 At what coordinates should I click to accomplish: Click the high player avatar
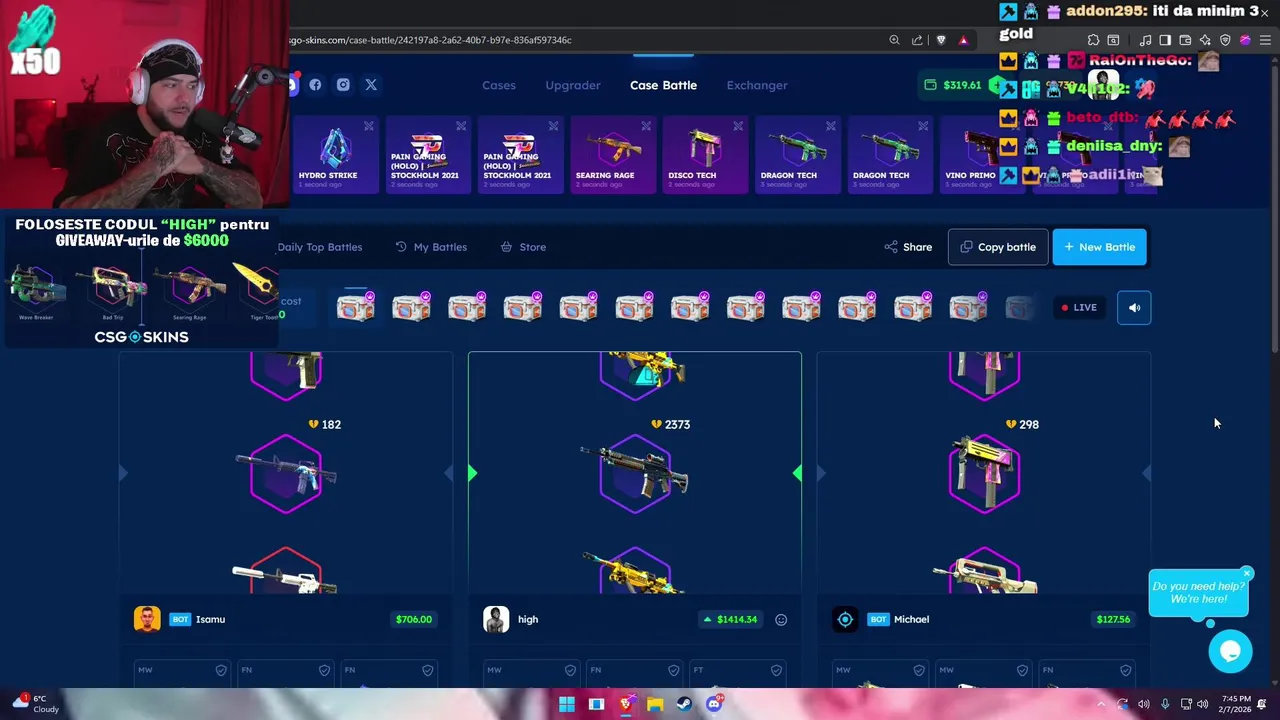click(496, 619)
